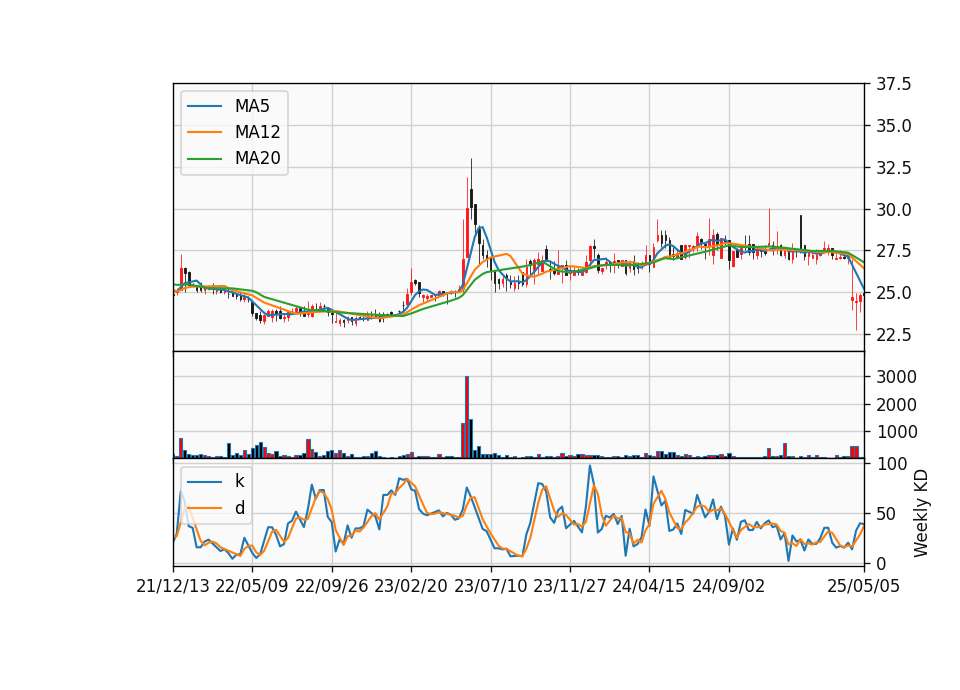The width and height of the screenshot is (960, 690).
Task: Click the 23/11/27 date tick label
Action: pyautogui.click(x=569, y=586)
